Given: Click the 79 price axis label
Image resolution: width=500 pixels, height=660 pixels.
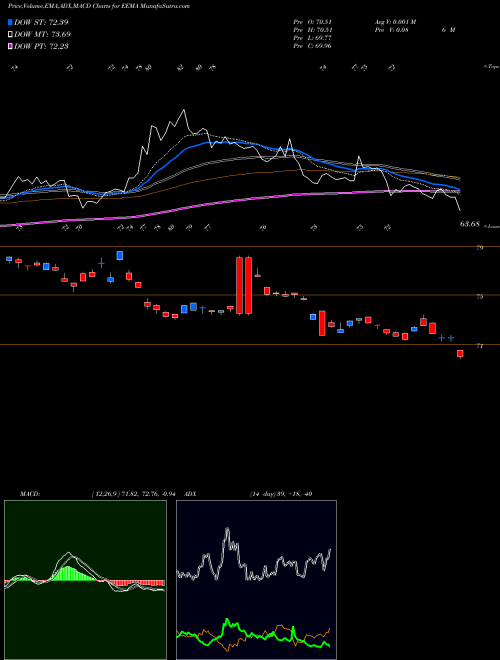Looking at the screenshot, I should (479, 248).
